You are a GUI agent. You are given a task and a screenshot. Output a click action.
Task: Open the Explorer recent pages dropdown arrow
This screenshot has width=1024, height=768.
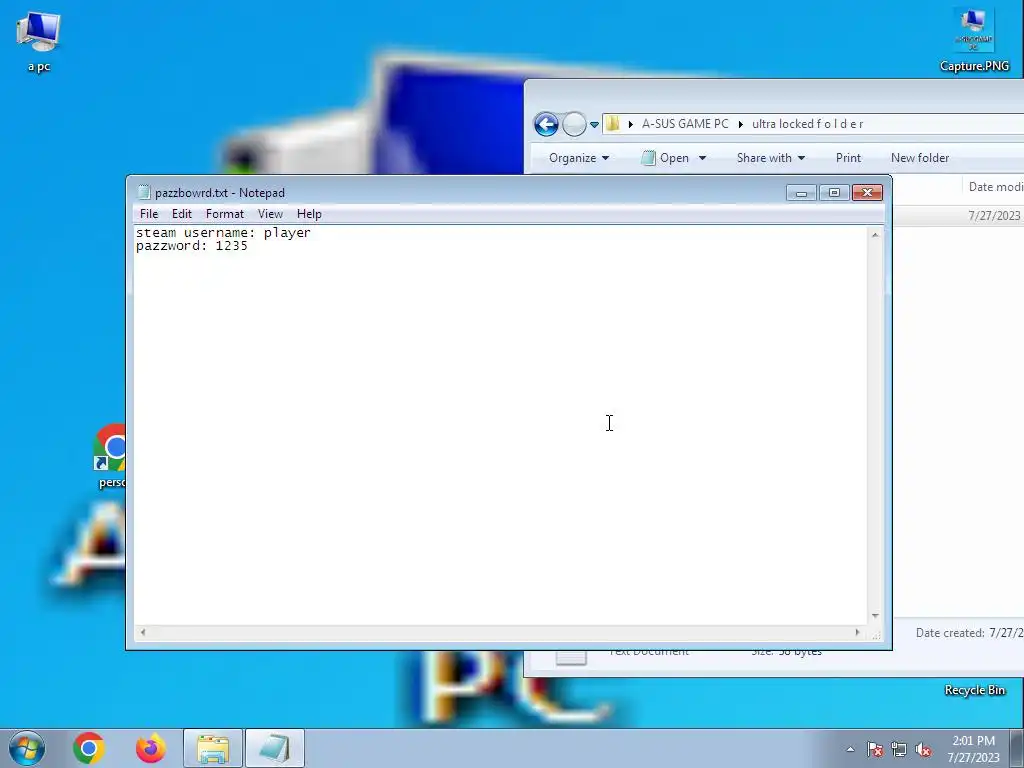[x=594, y=124]
